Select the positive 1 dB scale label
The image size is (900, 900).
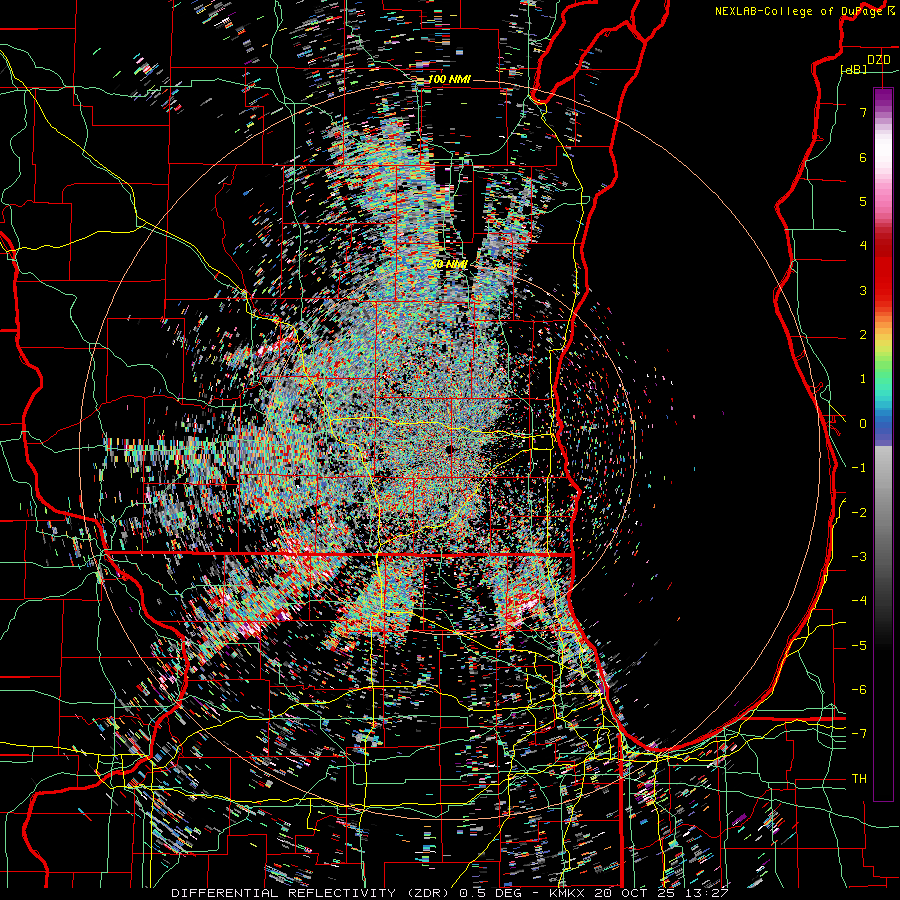click(x=863, y=379)
